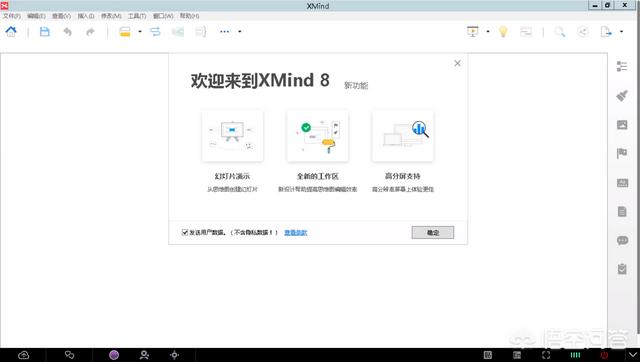The image size is (640, 362).
Task: Expand the dropdown beside the yellow topic icon
Action: 140,32
